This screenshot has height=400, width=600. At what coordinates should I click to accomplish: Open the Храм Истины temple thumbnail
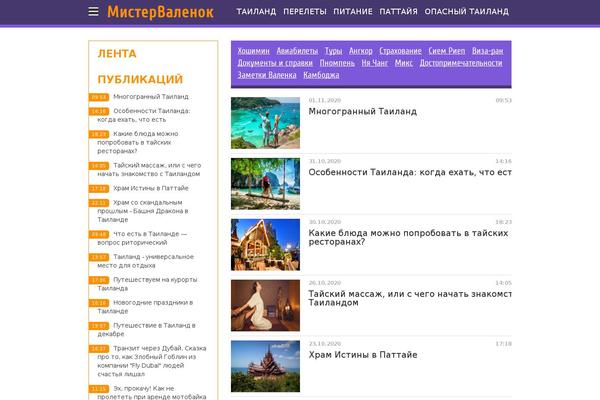[265, 366]
